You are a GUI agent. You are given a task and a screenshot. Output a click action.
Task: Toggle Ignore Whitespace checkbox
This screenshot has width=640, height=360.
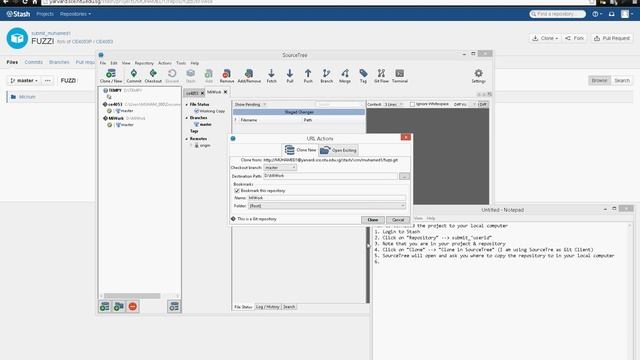click(x=412, y=104)
